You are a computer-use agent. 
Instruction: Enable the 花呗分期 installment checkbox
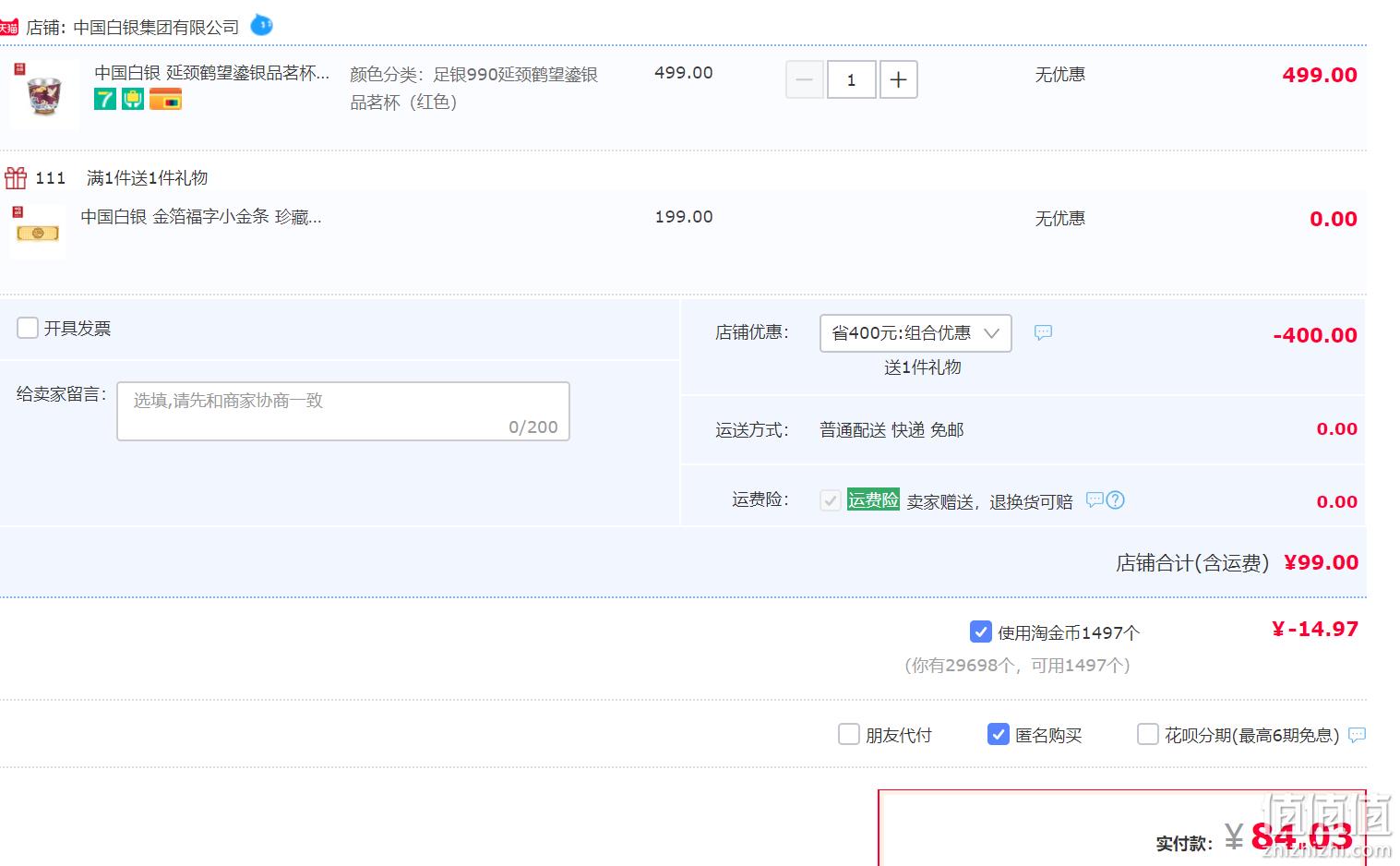click(x=1147, y=734)
